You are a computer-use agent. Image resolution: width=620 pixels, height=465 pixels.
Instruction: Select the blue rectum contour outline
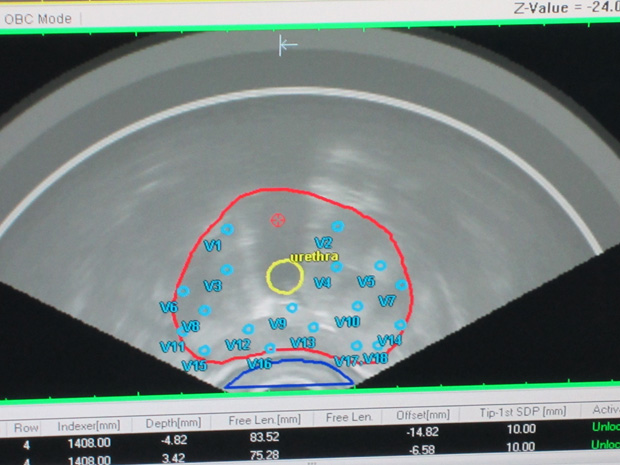(288, 374)
